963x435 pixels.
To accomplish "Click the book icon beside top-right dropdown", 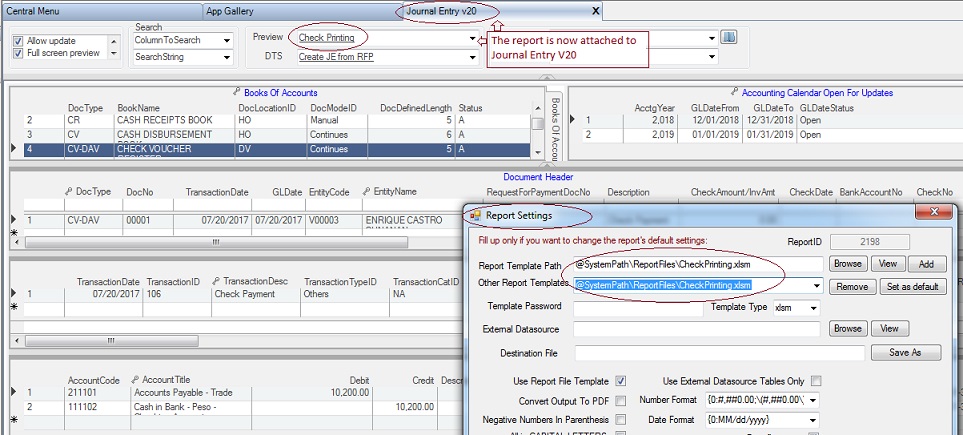I will tap(728, 37).
